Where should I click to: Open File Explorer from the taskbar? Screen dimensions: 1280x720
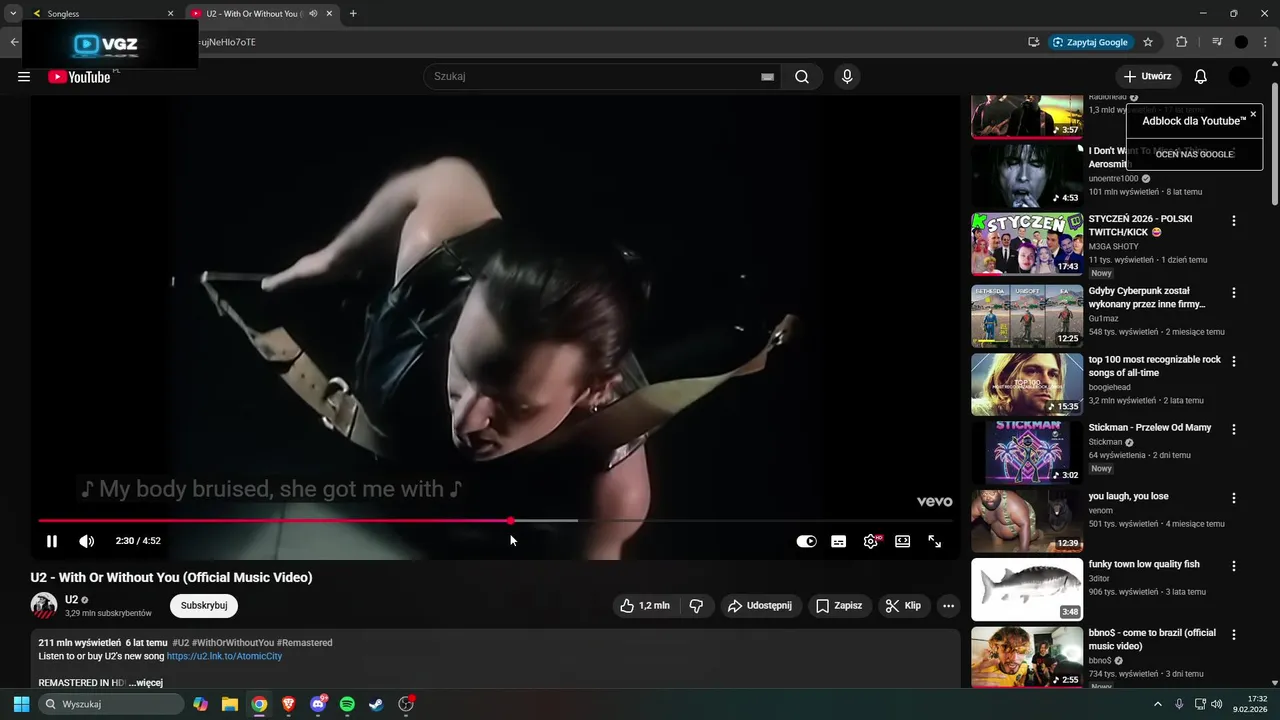pyautogui.click(x=230, y=704)
